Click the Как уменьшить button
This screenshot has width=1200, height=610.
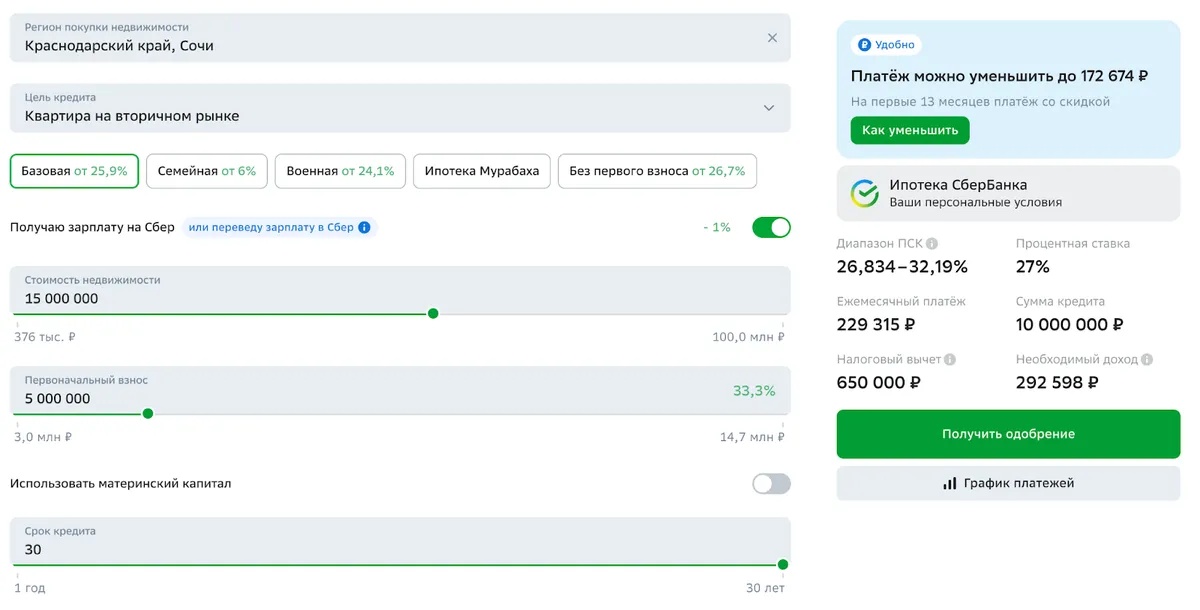910,130
